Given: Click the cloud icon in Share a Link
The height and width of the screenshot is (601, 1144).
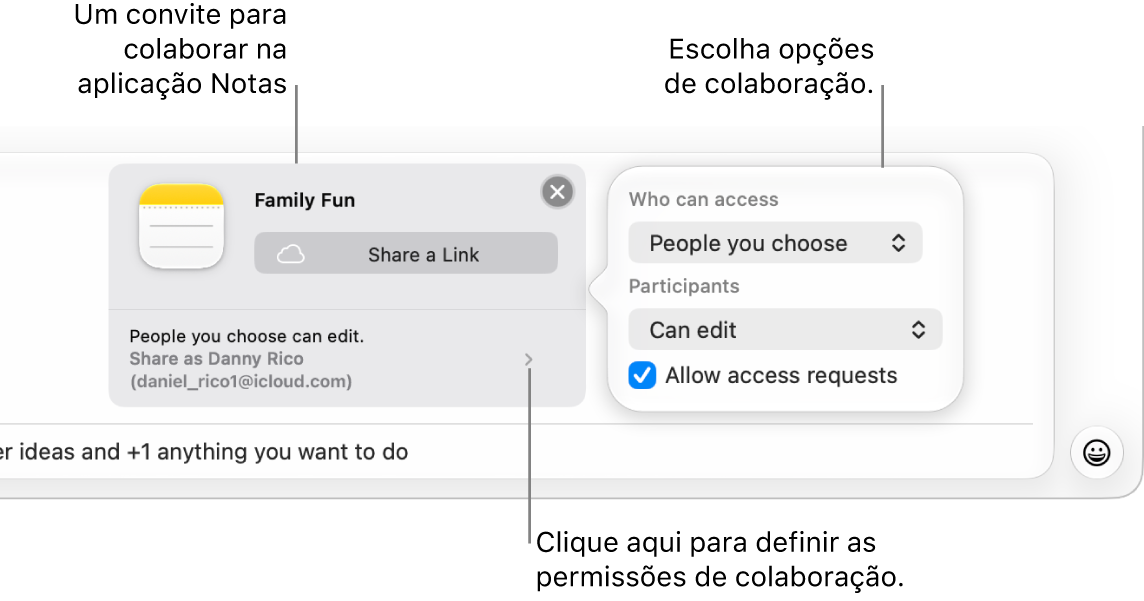Looking at the screenshot, I should coord(290,255).
